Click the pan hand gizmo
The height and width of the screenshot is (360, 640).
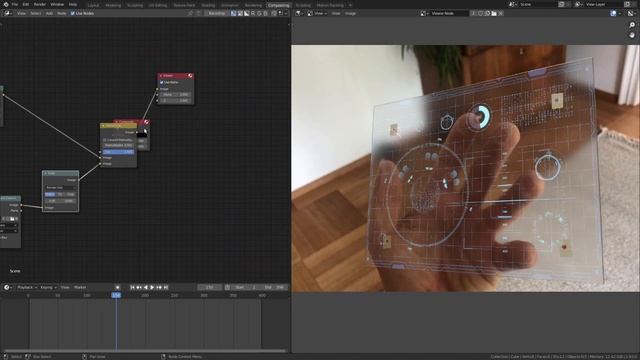632,35
